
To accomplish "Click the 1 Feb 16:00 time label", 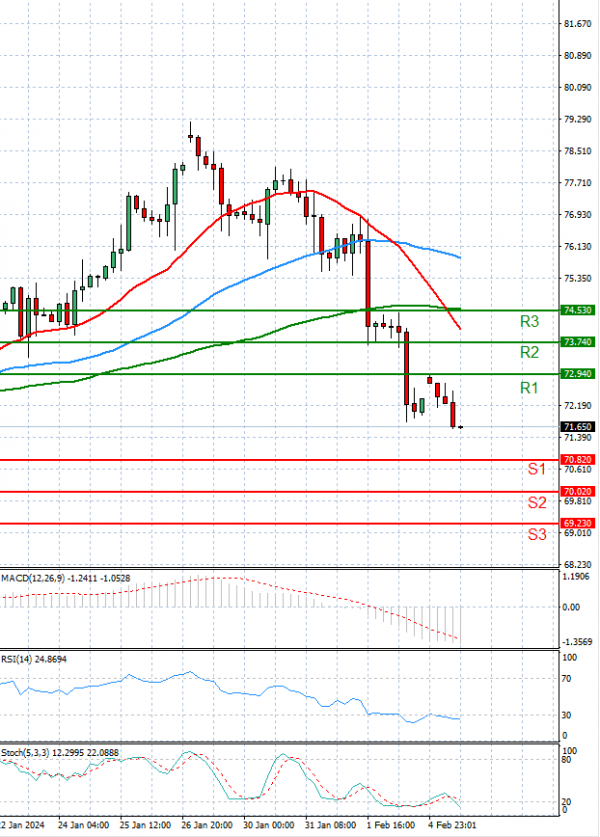I will [392, 827].
